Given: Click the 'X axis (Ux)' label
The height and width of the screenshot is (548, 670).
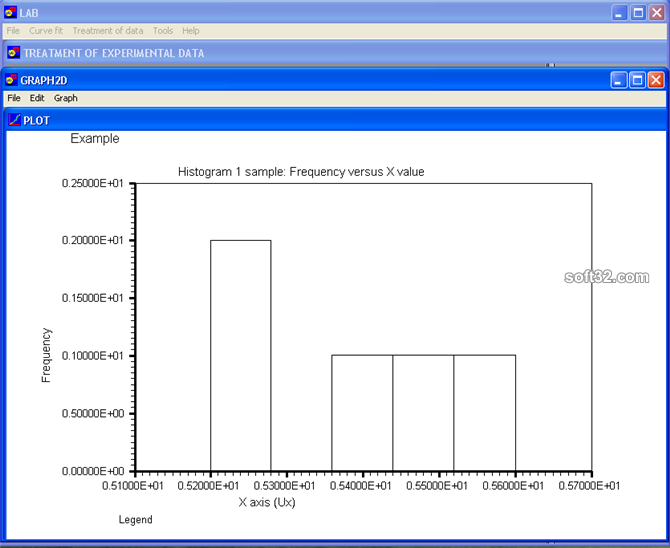Looking at the screenshot, I should pos(267,502).
